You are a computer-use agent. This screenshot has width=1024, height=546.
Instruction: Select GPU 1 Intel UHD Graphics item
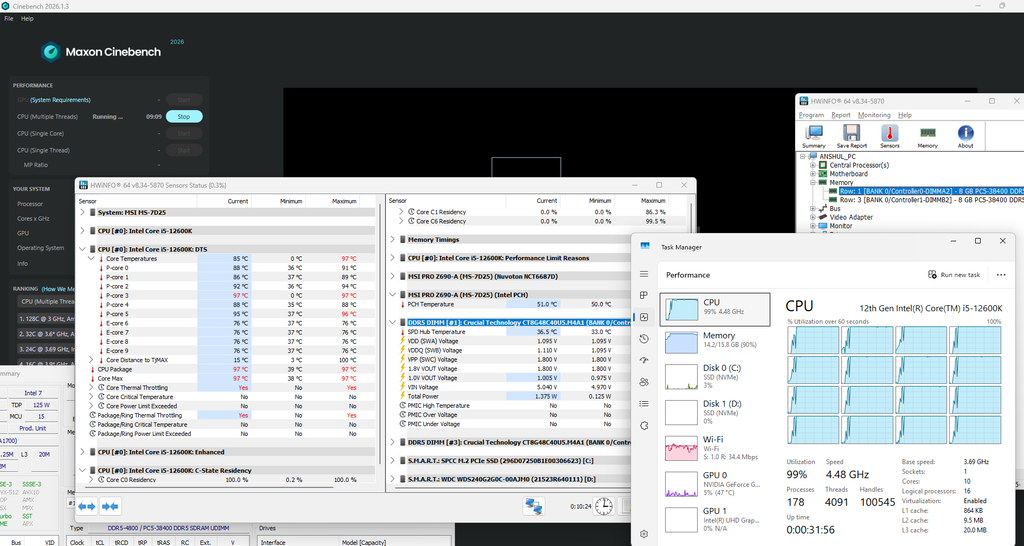[x=715, y=521]
